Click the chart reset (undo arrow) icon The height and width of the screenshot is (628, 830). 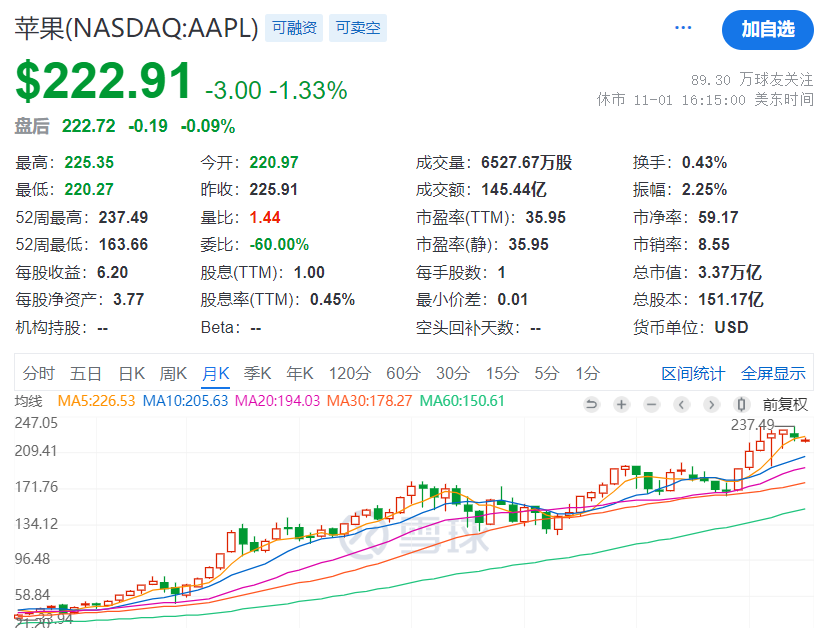coord(591,405)
